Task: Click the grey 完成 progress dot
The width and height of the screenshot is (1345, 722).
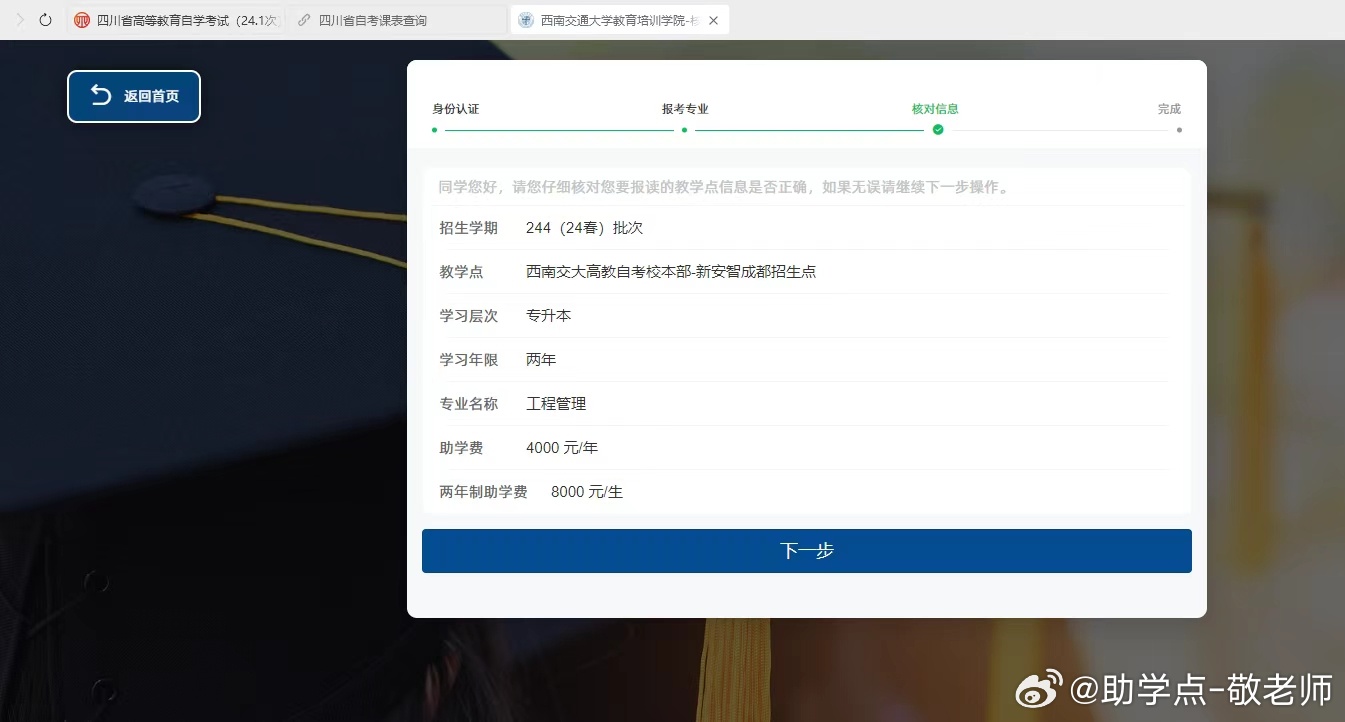Action: [1179, 130]
